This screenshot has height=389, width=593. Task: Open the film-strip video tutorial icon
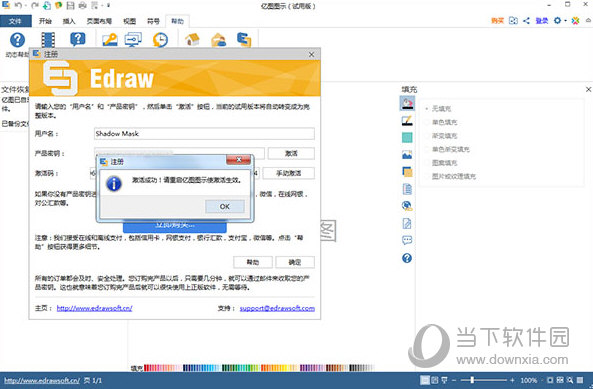(48, 40)
